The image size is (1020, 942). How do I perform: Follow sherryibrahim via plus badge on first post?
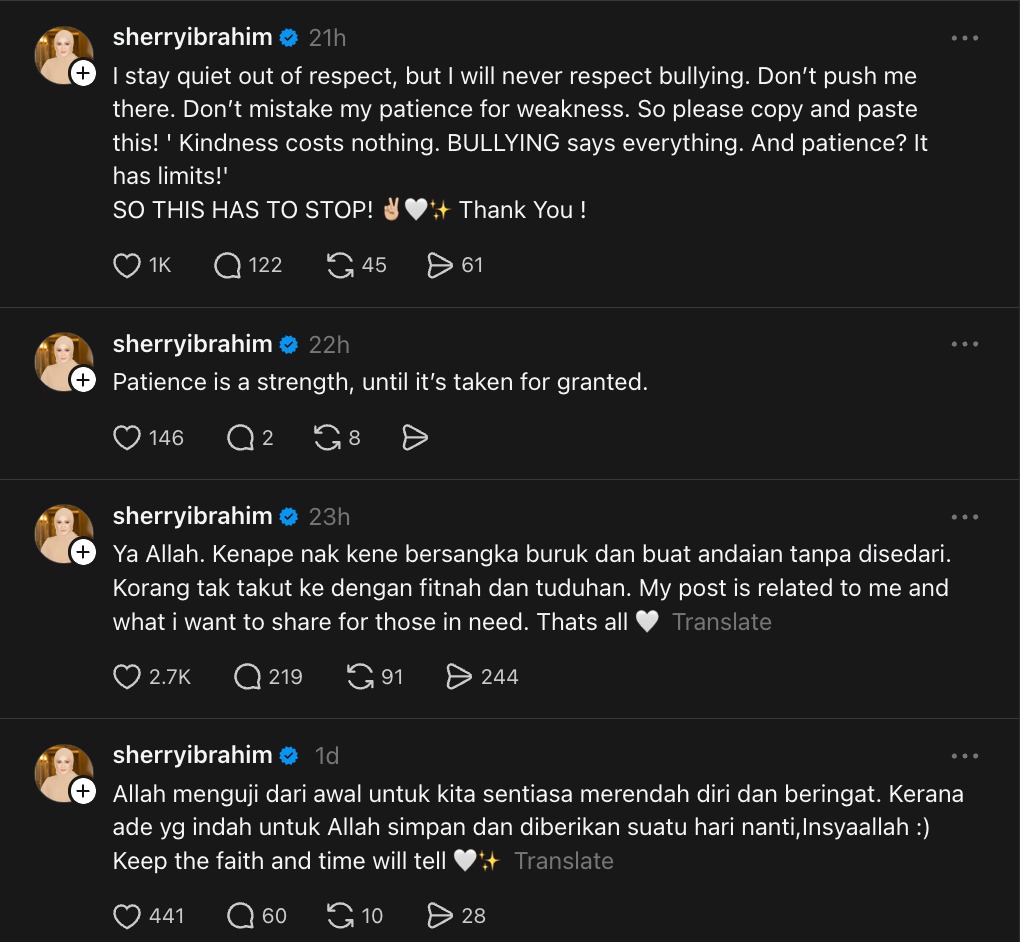[83, 73]
